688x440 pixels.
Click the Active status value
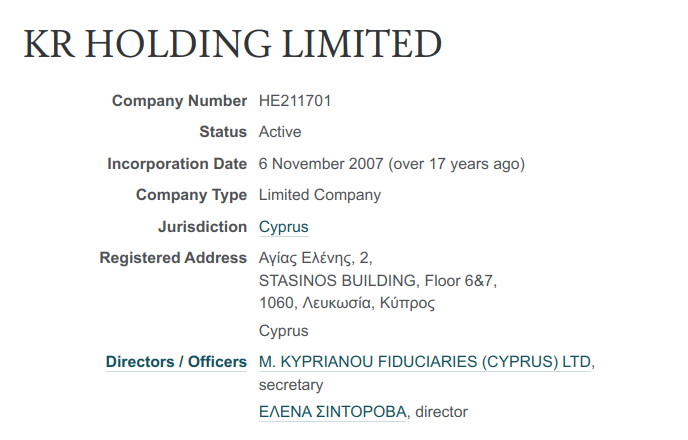pos(280,132)
